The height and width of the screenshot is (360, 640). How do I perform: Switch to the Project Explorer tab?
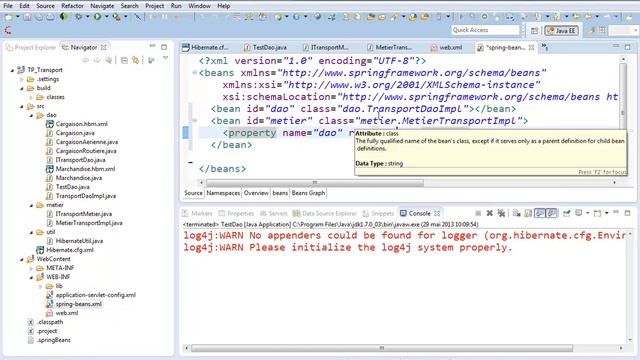[31, 47]
